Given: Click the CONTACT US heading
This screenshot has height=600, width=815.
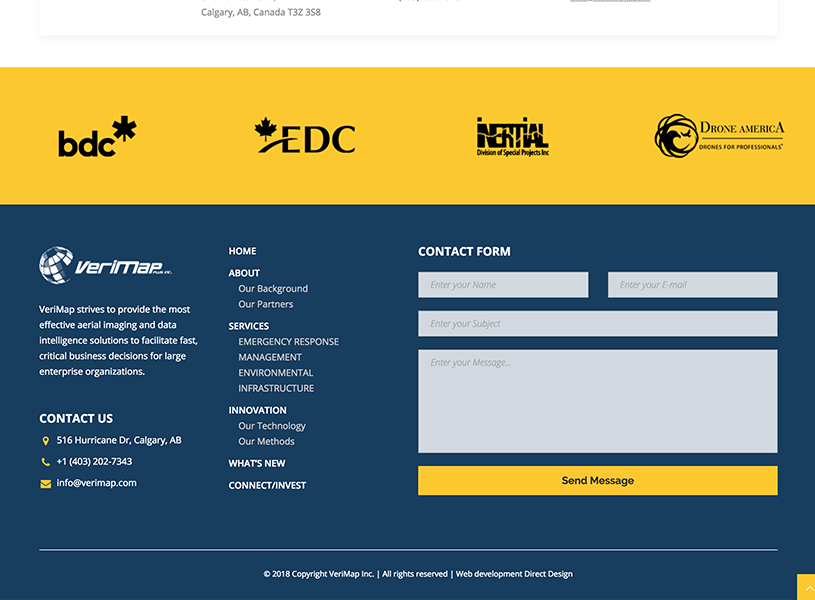Looking at the screenshot, I should (76, 419).
